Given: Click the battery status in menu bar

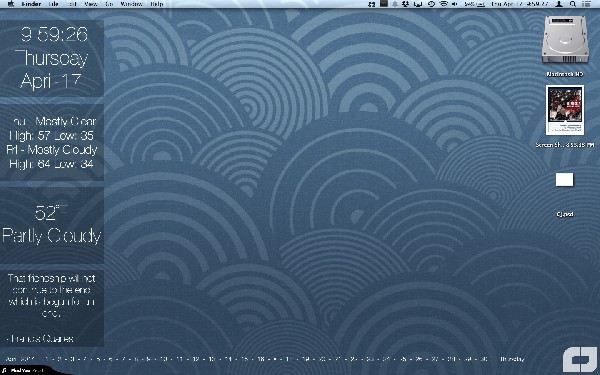Looking at the screenshot, I should tap(474, 4).
